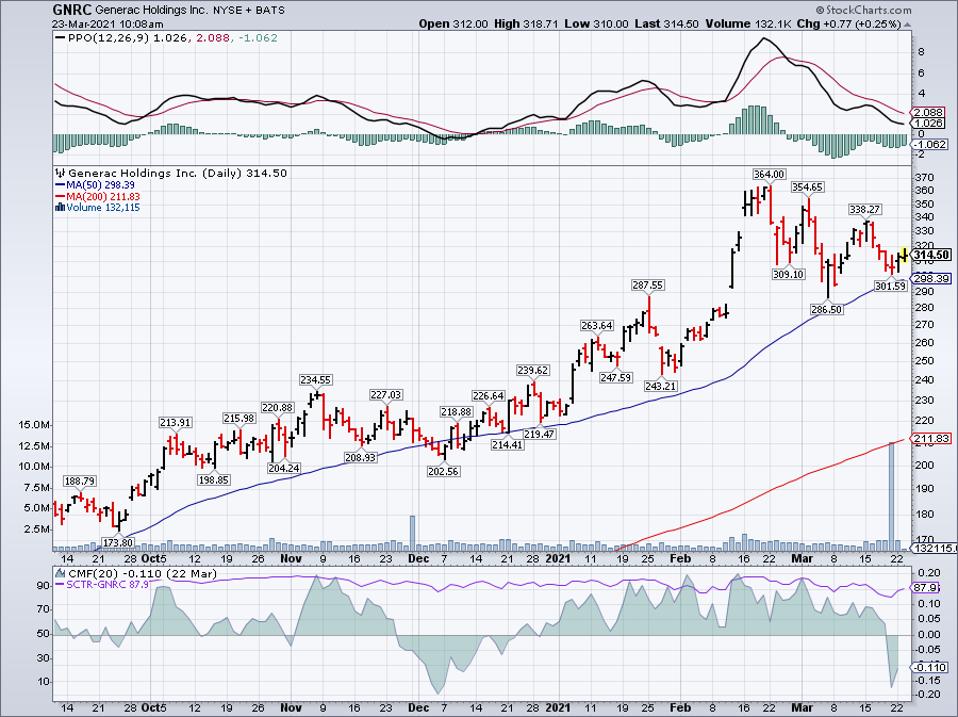Click the 220.88 price label
This screenshot has height=717, width=958.
[277, 407]
